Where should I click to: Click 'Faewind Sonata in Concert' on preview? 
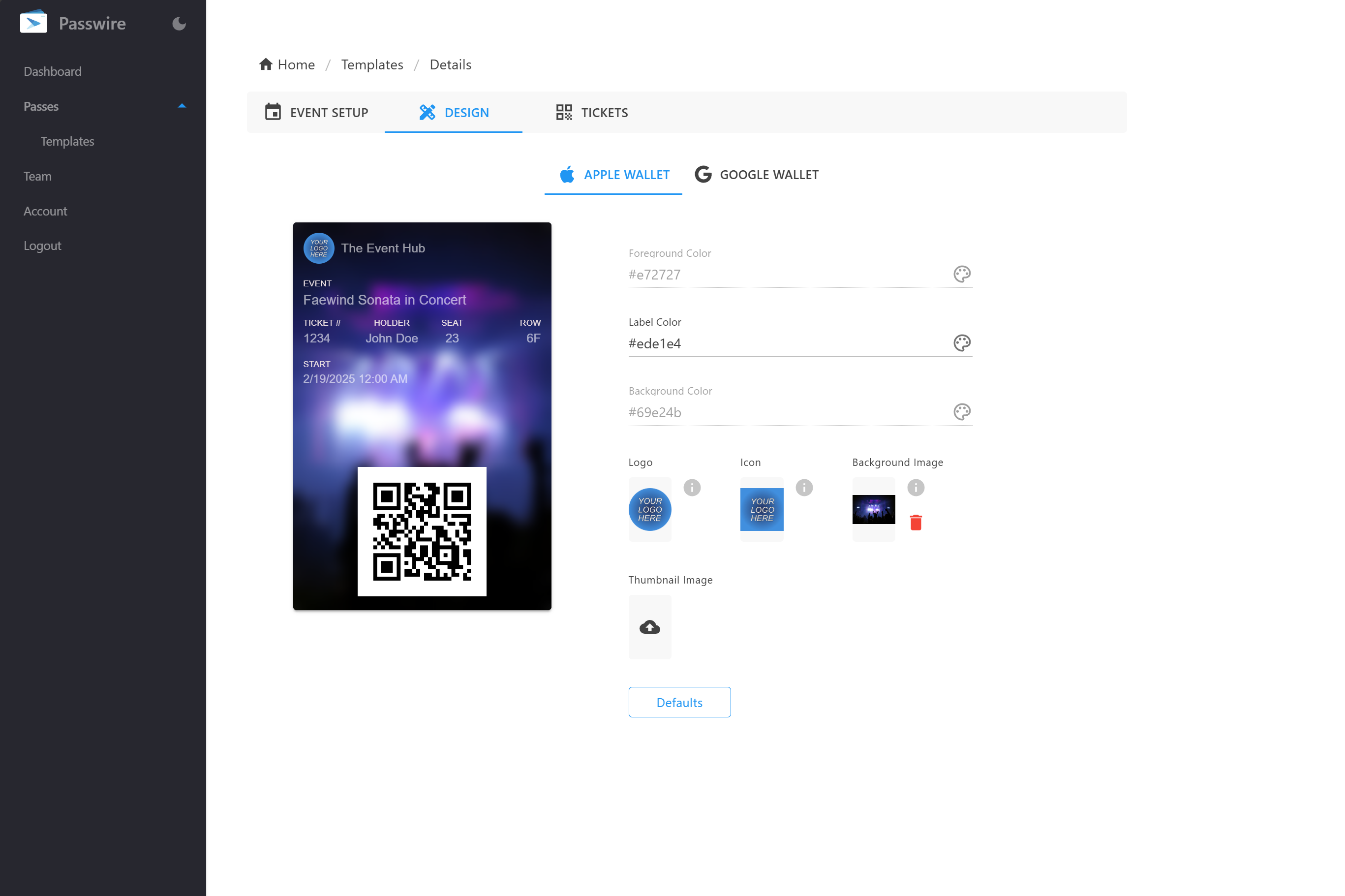click(x=385, y=300)
